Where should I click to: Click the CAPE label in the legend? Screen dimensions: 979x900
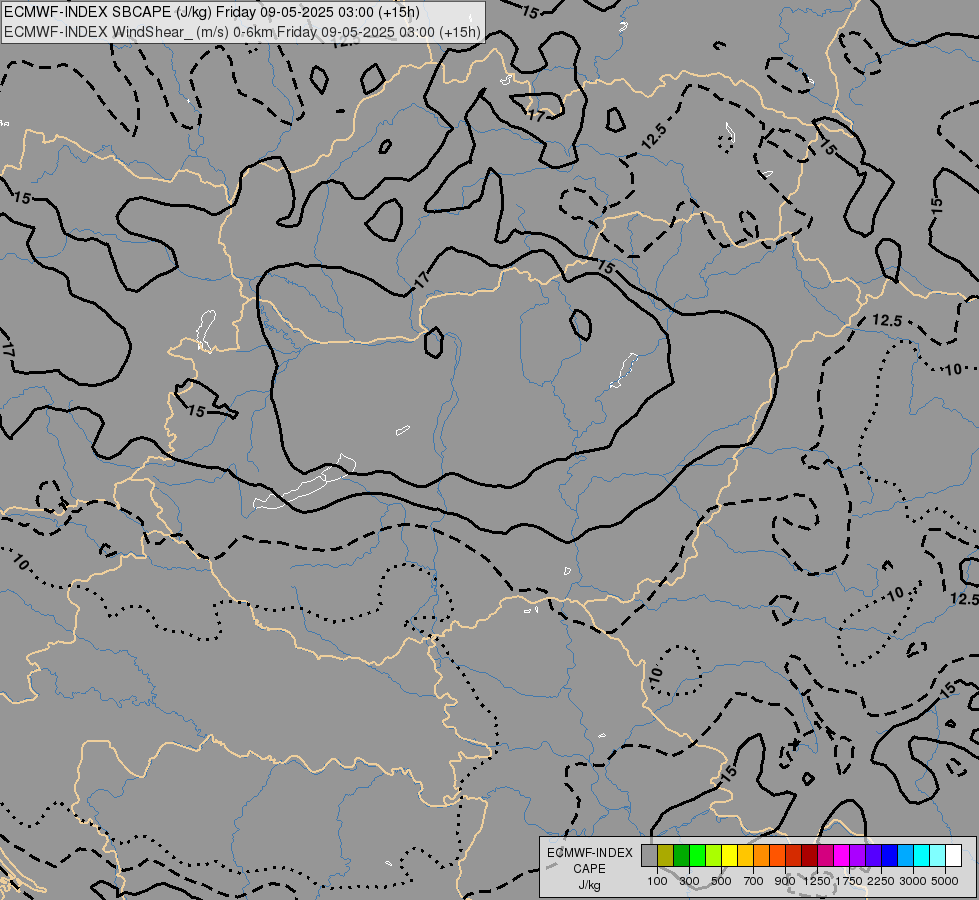(589, 869)
